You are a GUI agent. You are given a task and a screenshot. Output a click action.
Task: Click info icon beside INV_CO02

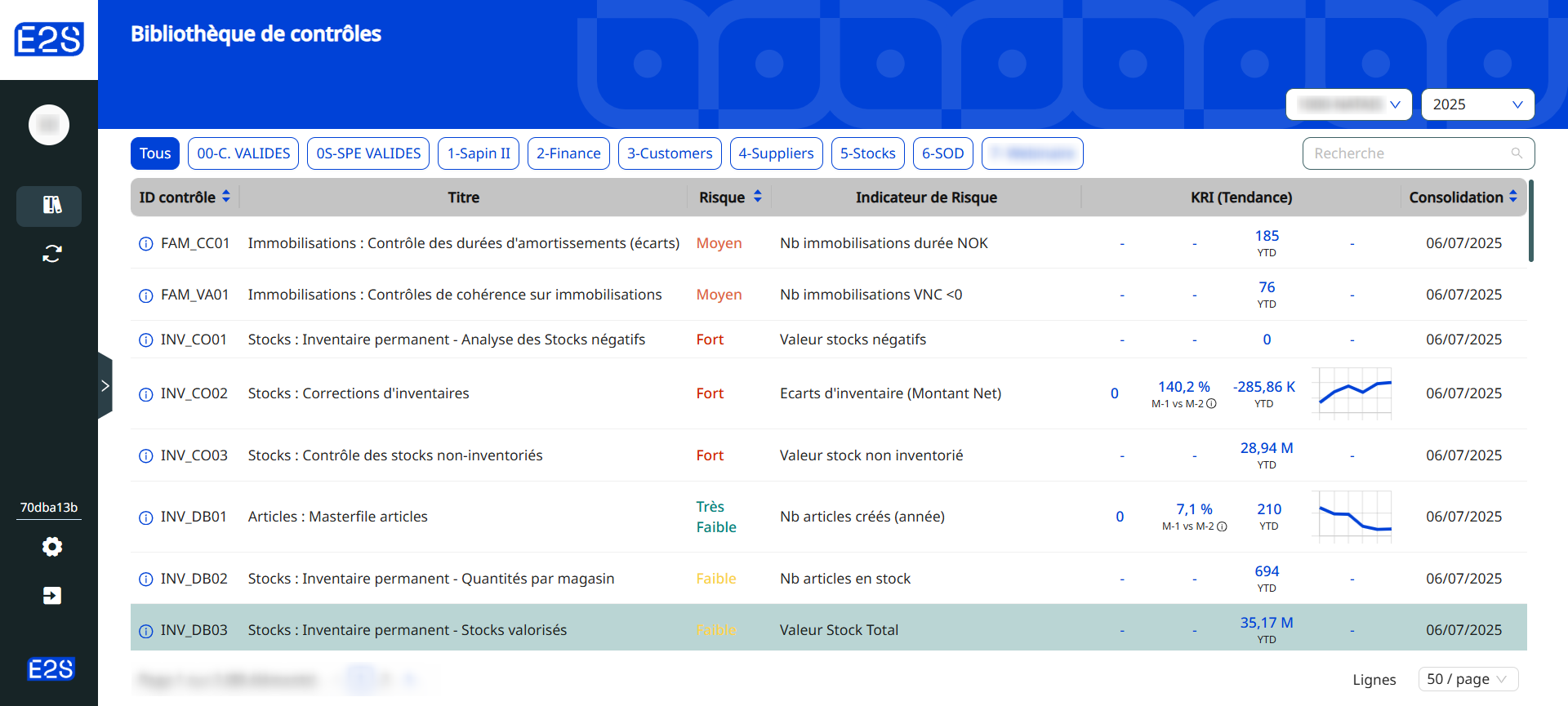146,394
